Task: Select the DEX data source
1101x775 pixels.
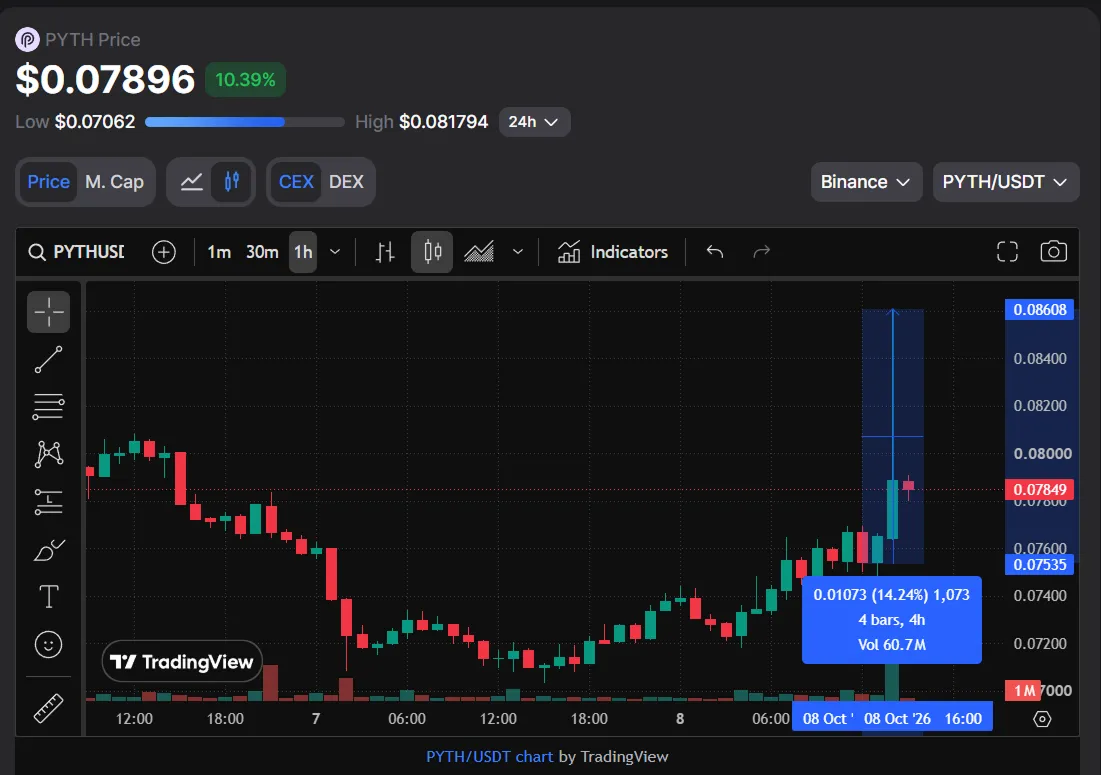Action: [x=346, y=182]
